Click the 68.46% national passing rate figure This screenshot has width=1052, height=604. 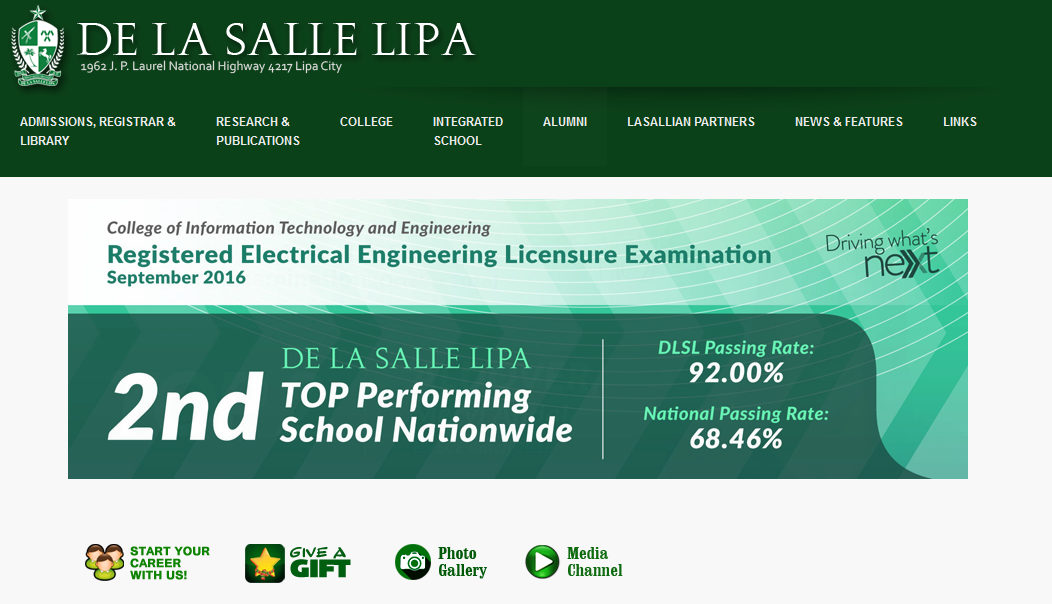click(x=736, y=439)
